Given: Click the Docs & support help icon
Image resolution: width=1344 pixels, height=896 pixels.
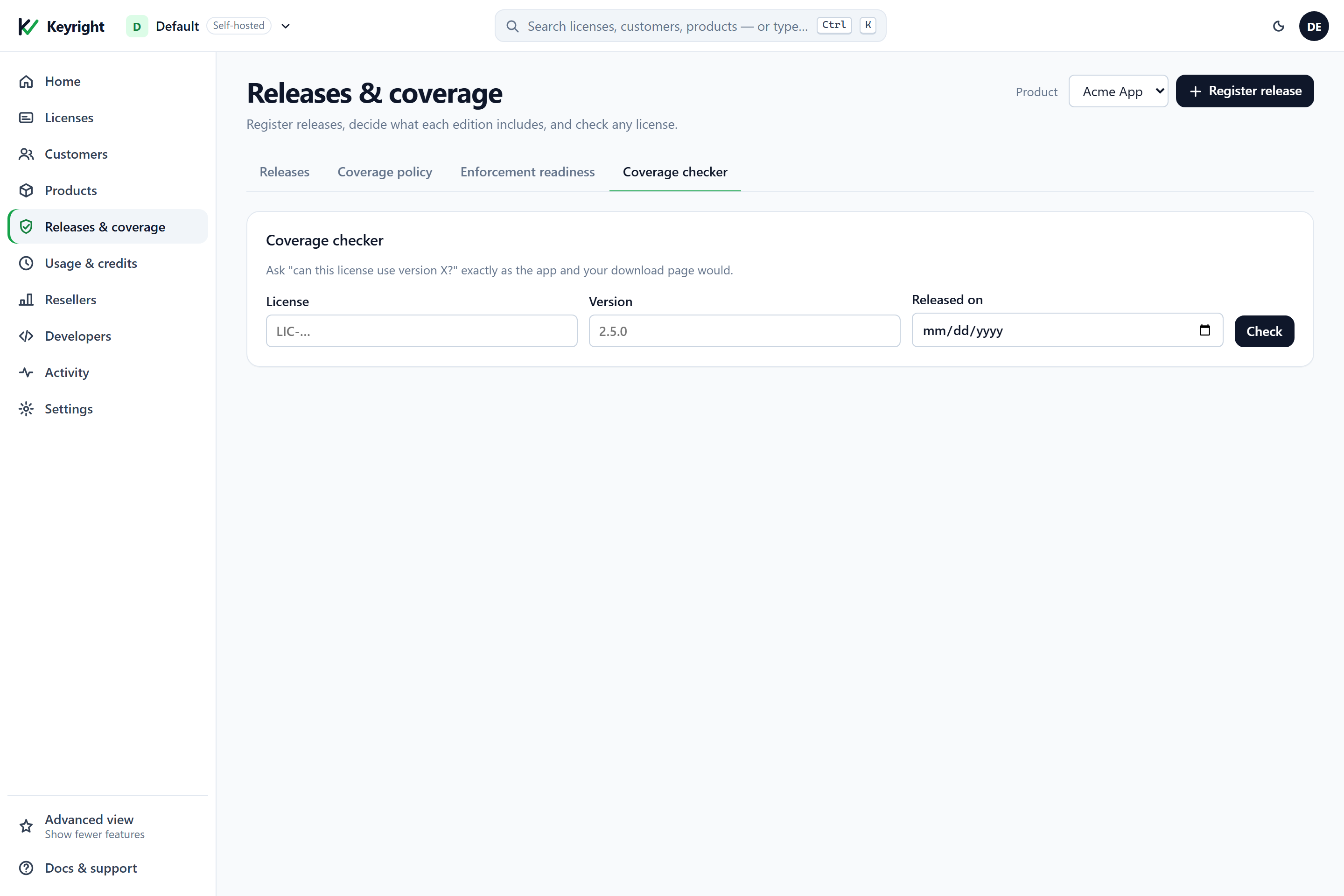Looking at the screenshot, I should coord(26,868).
